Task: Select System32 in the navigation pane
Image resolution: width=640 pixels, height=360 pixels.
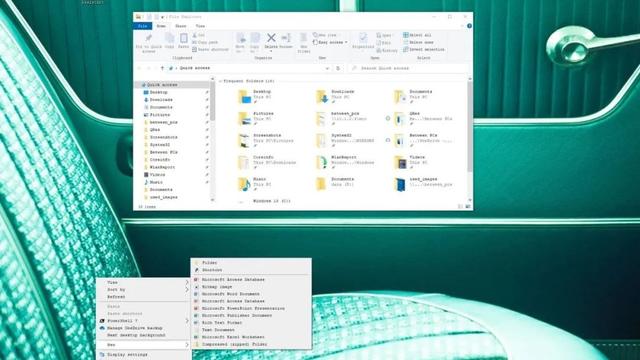Action: tap(160, 145)
